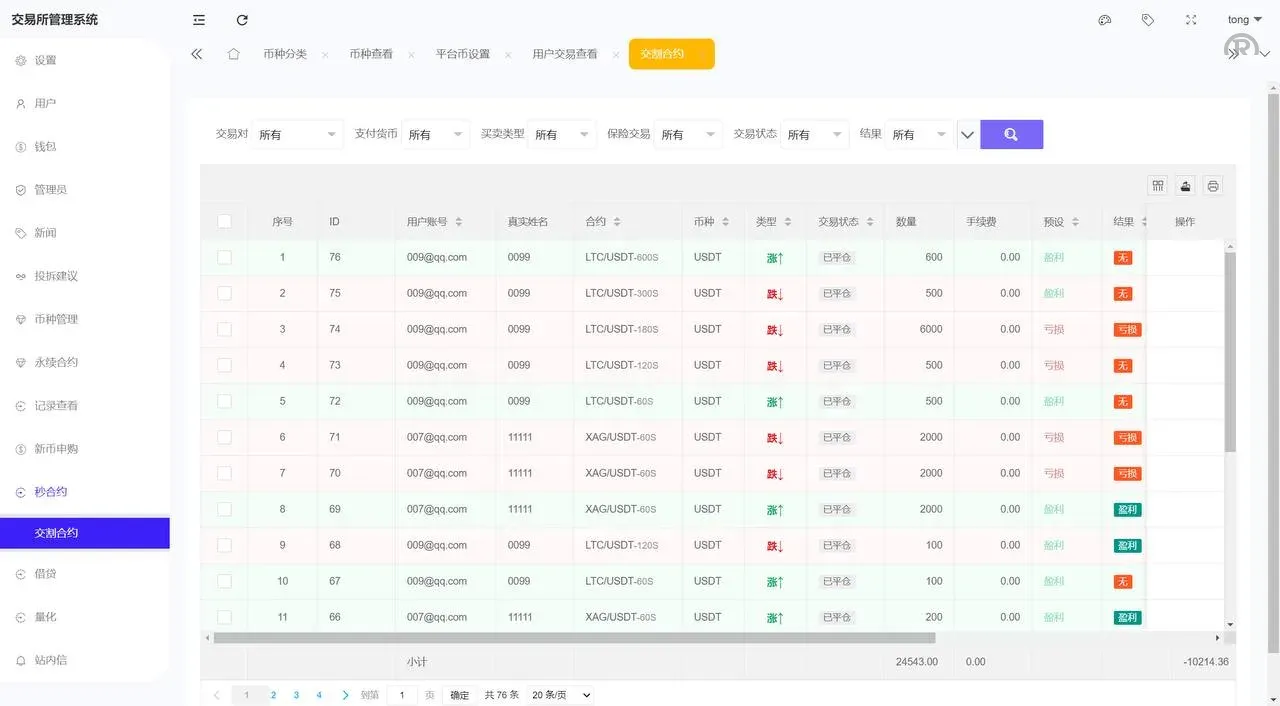The width and height of the screenshot is (1280, 706).
Task: Click the page number input field
Action: [x=402, y=694]
